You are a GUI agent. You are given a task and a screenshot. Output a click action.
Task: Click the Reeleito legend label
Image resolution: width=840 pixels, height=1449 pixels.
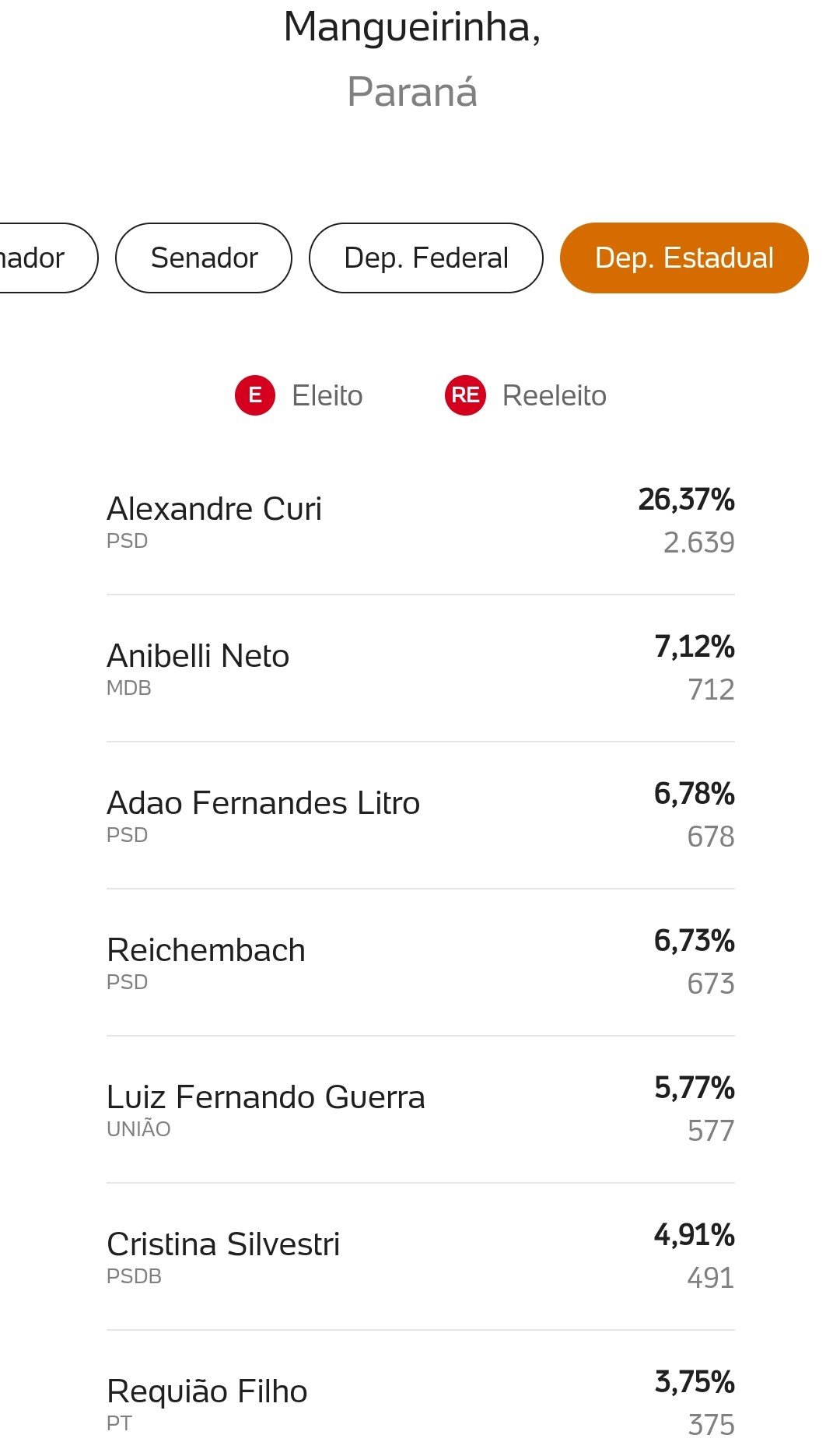[x=555, y=395]
